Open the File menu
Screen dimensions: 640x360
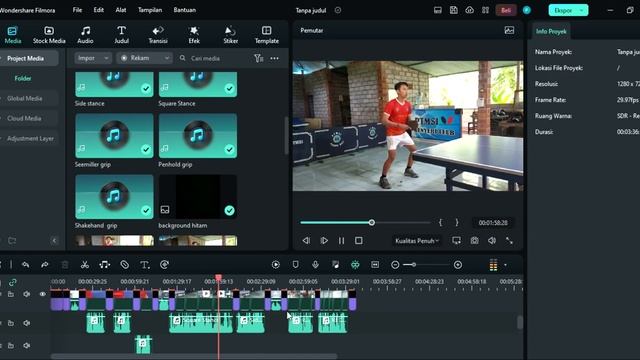tap(77, 10)
